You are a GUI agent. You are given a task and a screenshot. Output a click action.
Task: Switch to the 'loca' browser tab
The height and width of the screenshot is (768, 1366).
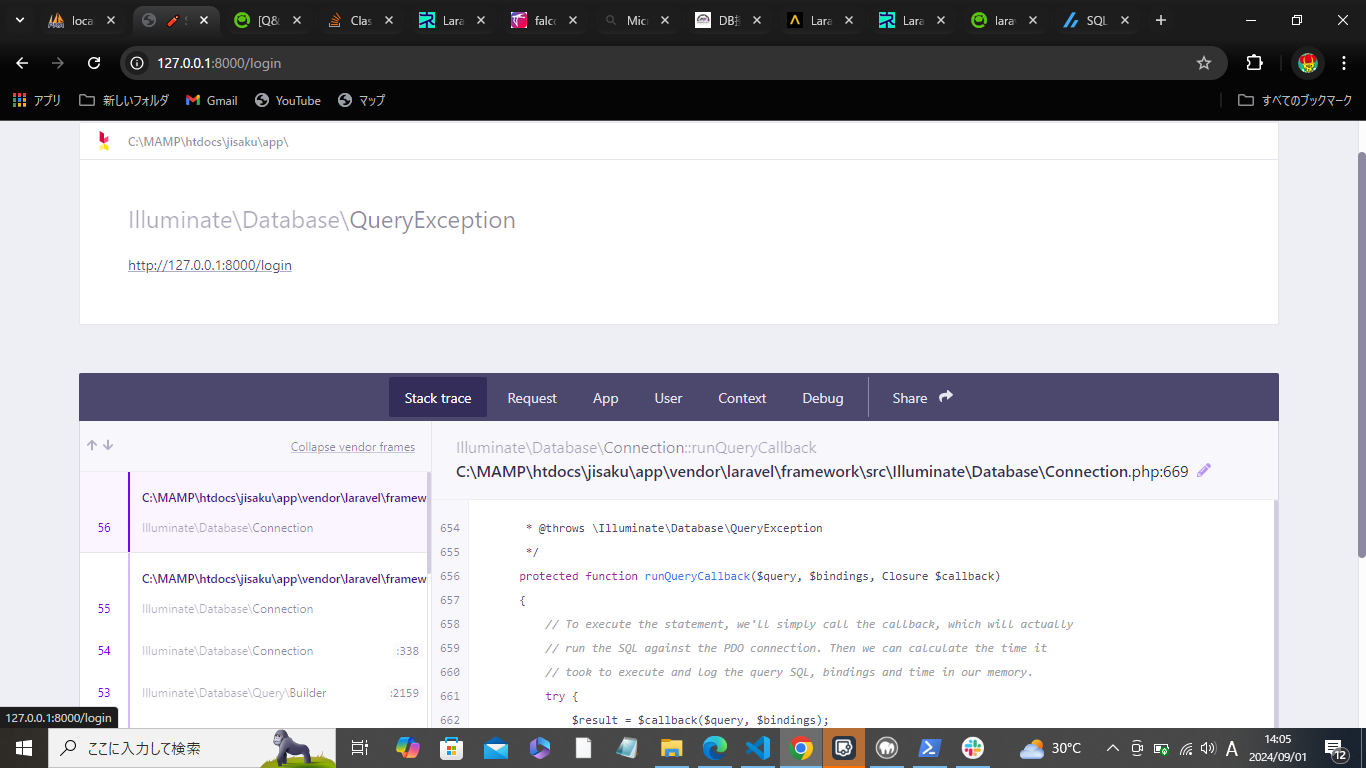pos(80,20)
